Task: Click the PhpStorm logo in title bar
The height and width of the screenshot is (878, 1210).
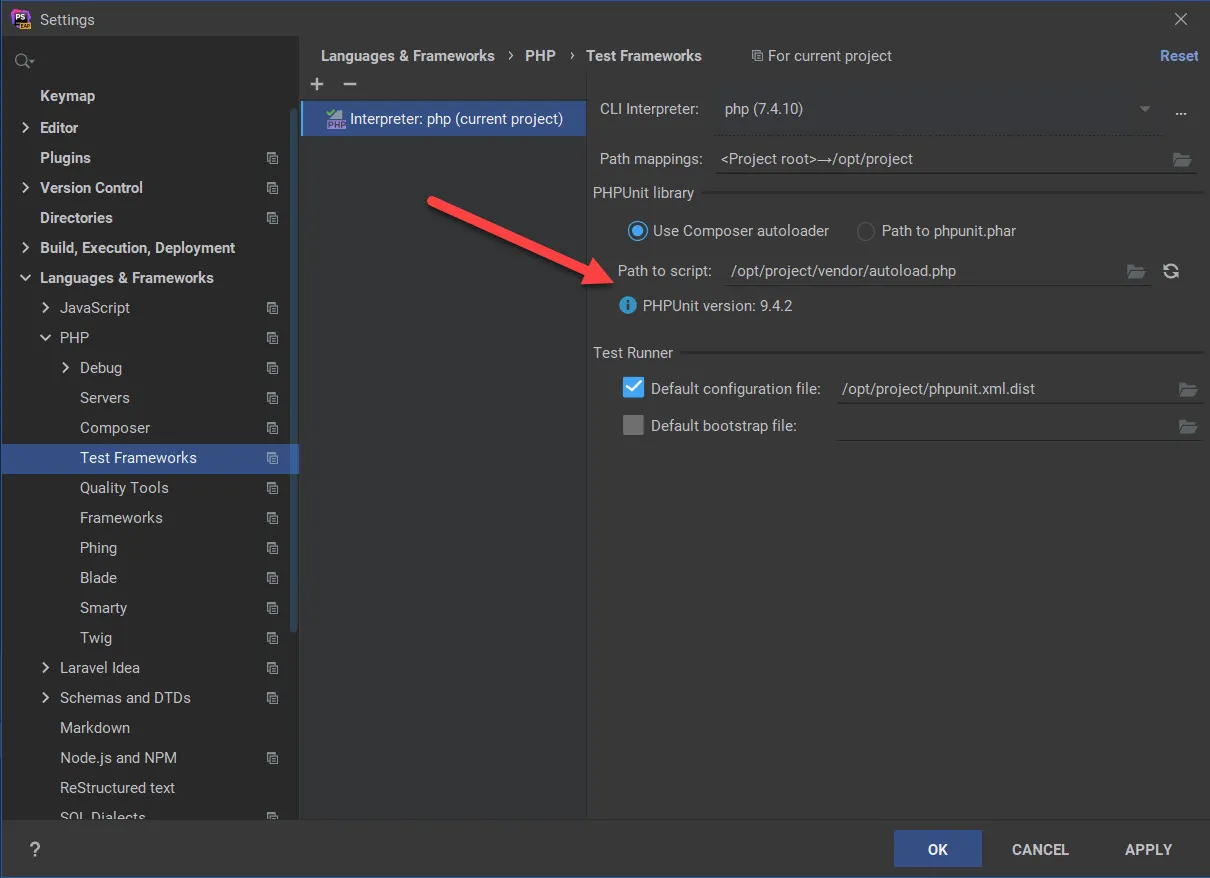Action: (20, 19)
